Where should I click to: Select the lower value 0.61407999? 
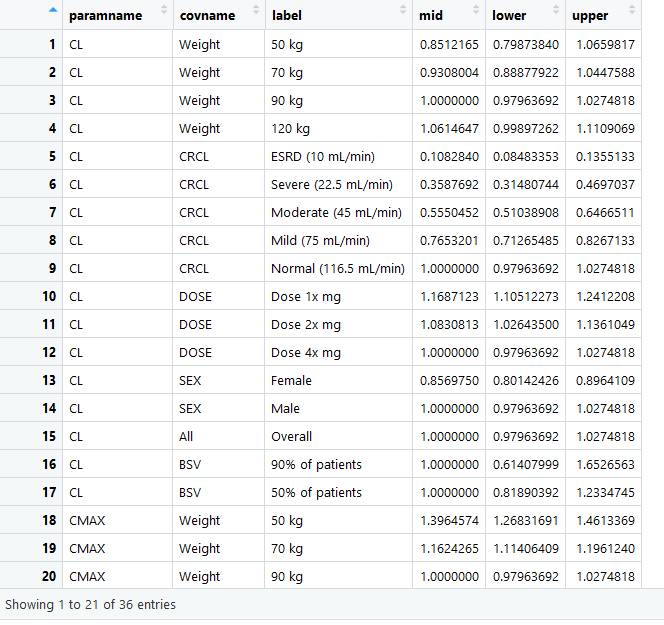[525, 465]
